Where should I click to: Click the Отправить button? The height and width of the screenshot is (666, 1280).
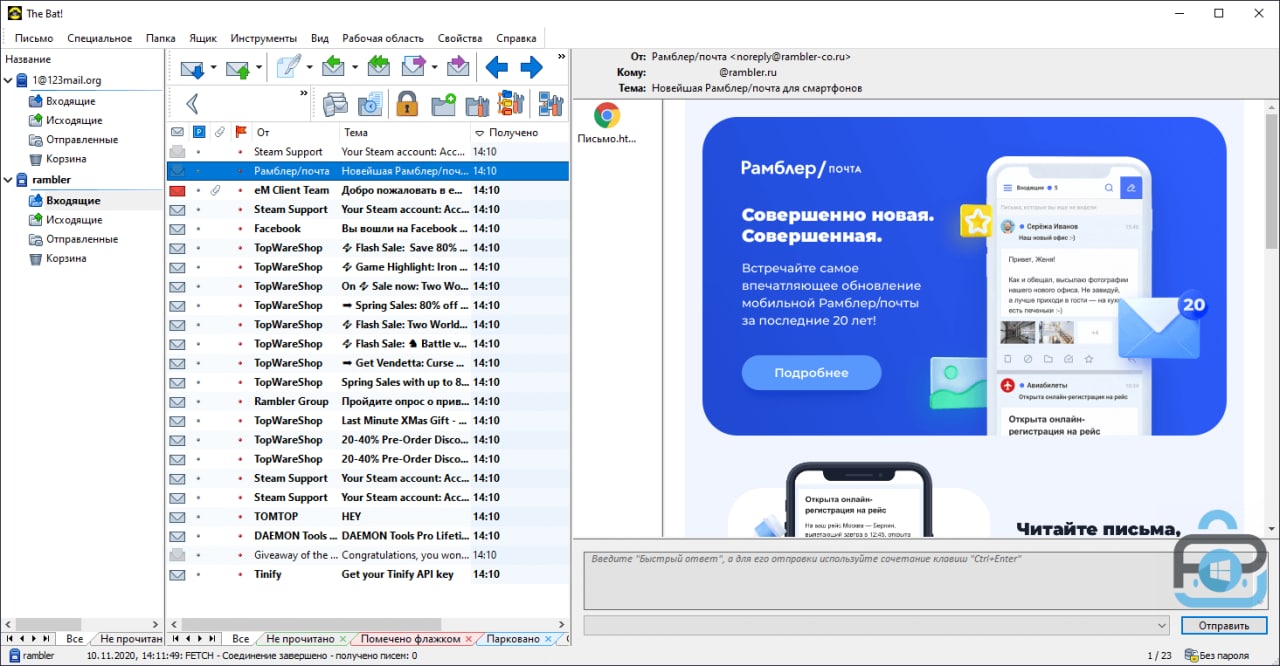(1224, 626)
